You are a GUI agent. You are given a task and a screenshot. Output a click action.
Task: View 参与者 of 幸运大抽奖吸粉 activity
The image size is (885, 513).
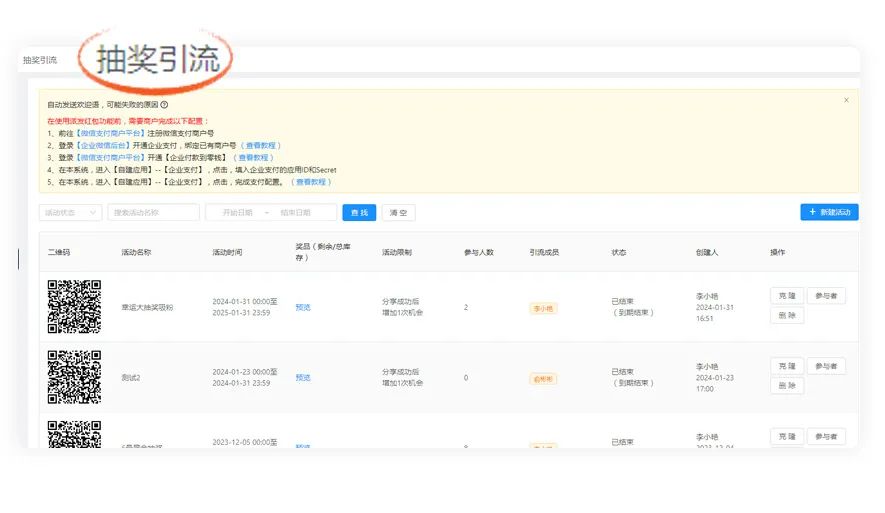[x=826, y=296]
